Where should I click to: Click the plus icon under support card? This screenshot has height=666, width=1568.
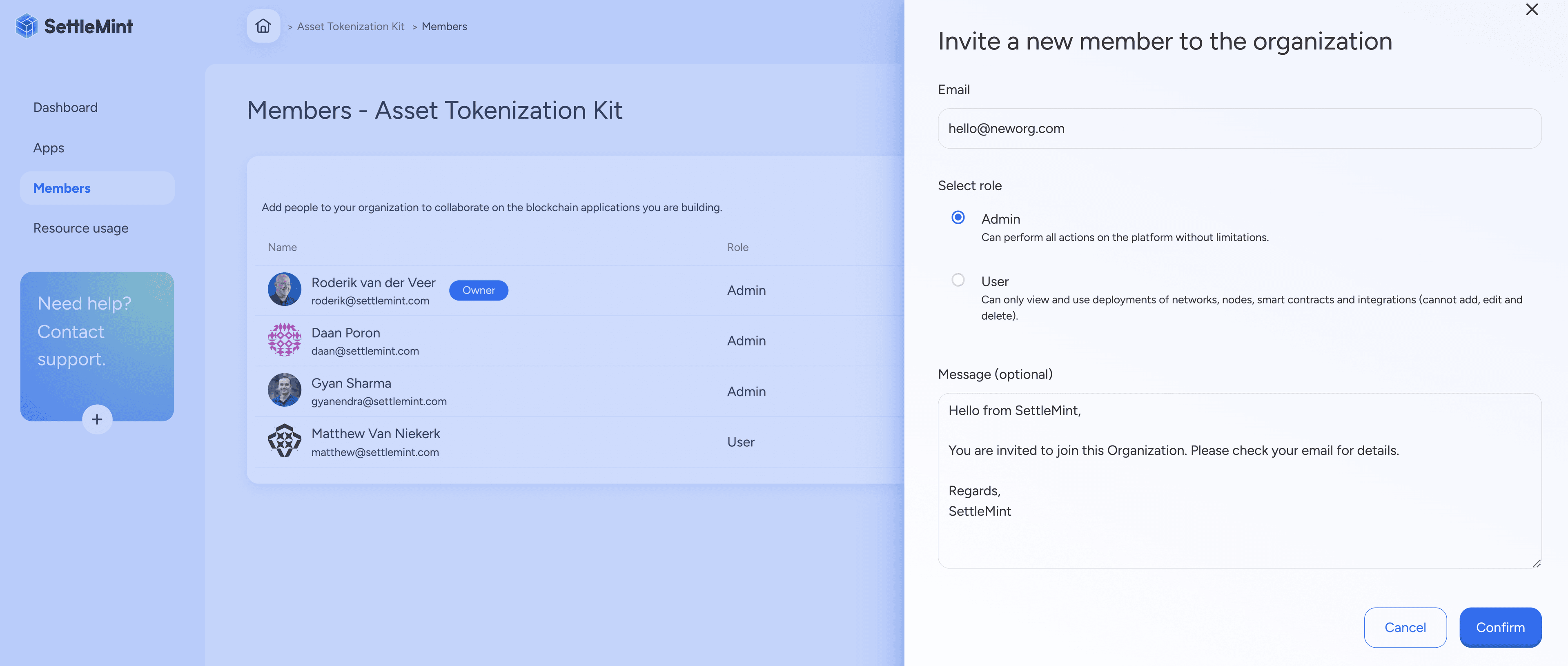[x=97, y=419]
